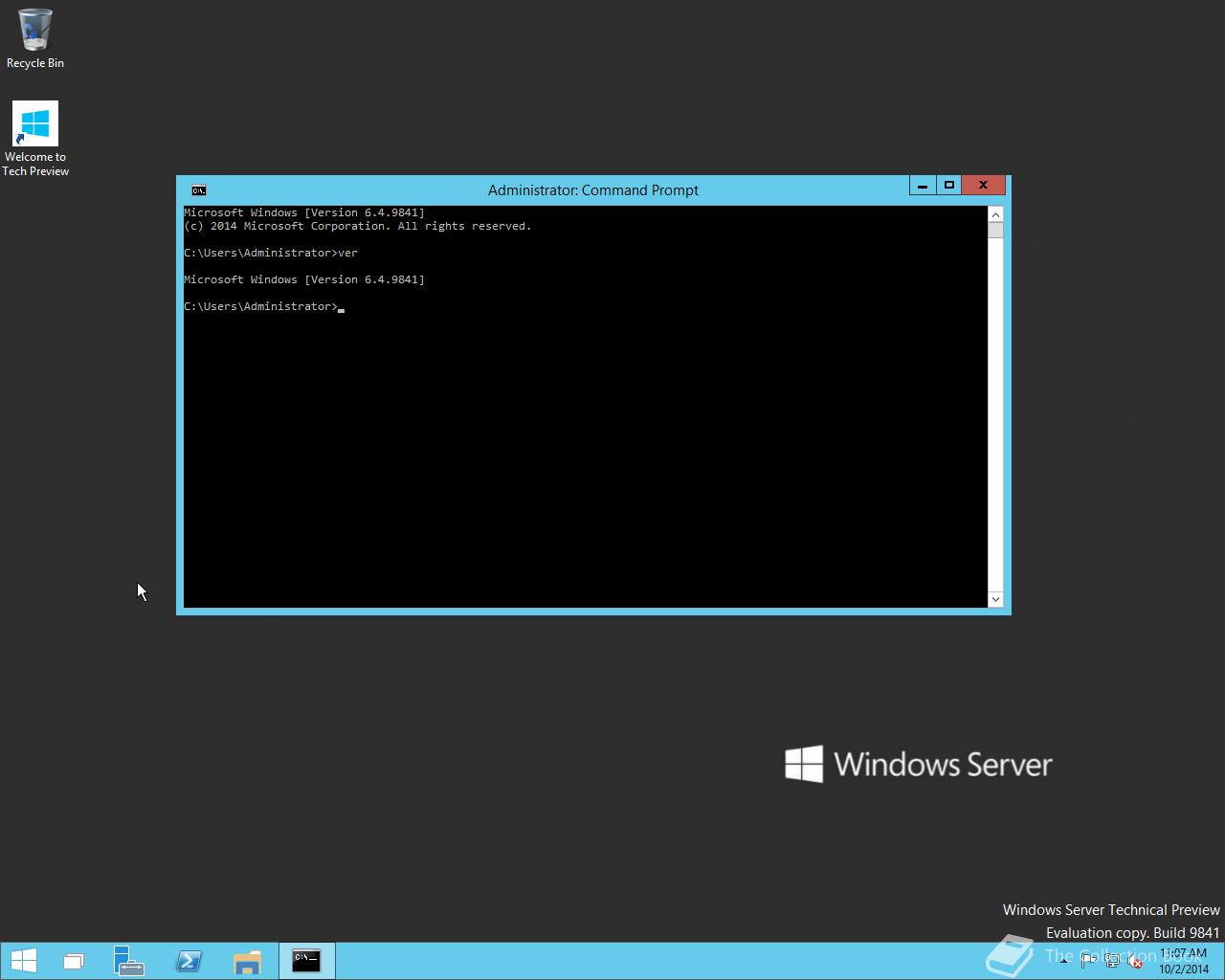Image resolution: width=1225 pixels, height=980 pixels.
Task: Click the Administrator: Command Prompt title bar
Action: pos(593,190)
